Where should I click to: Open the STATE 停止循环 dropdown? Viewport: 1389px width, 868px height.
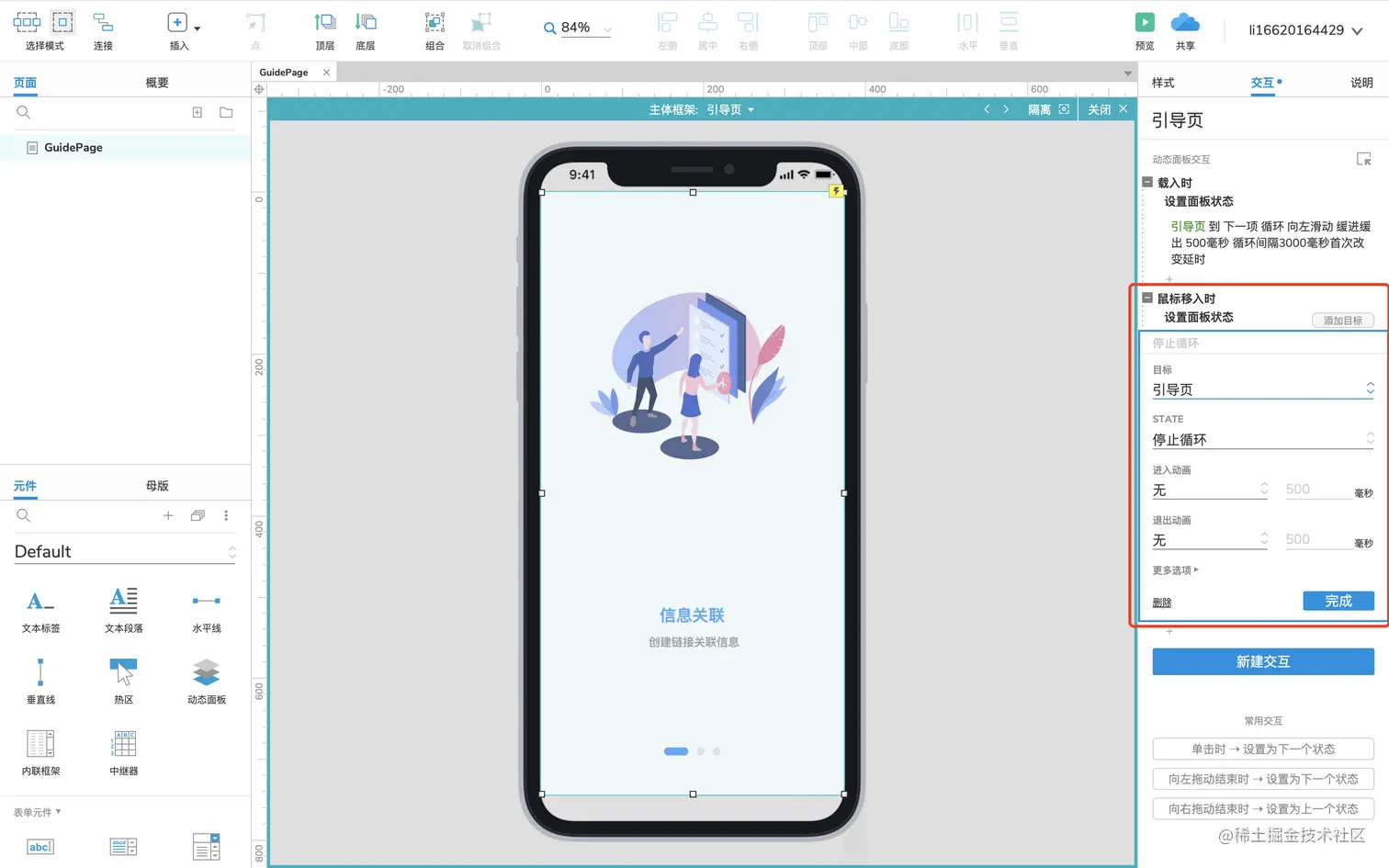(x=1263, y=439)
